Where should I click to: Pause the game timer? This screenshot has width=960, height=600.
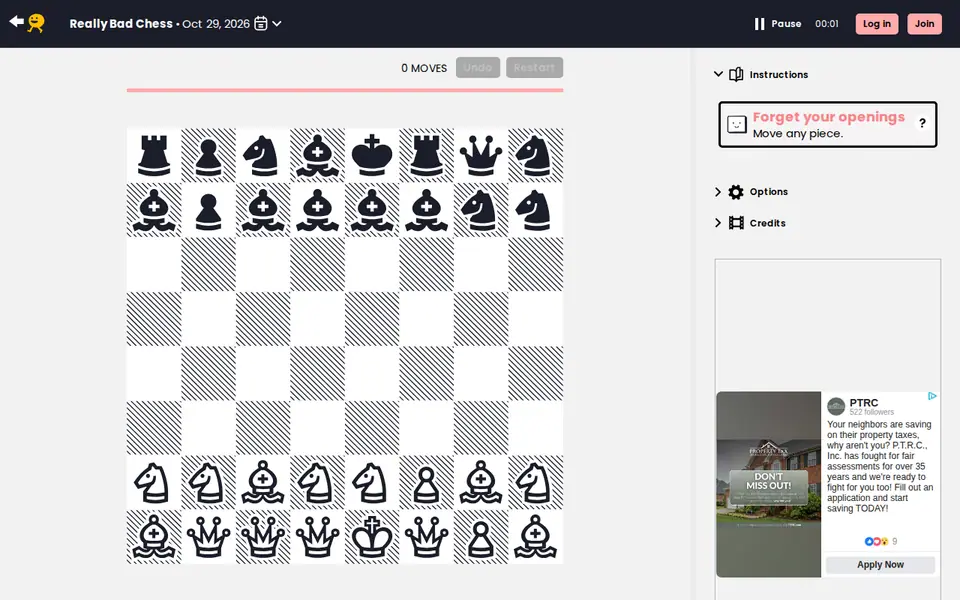778,23
